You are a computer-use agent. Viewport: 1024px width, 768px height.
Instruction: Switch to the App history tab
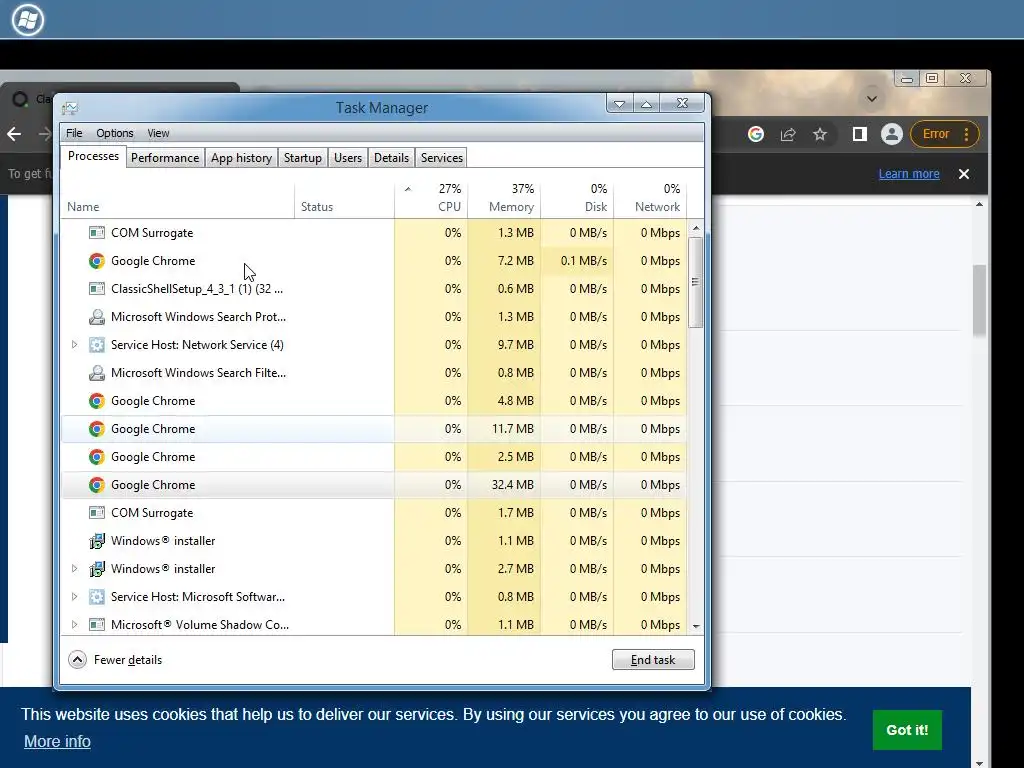[241, 158]
